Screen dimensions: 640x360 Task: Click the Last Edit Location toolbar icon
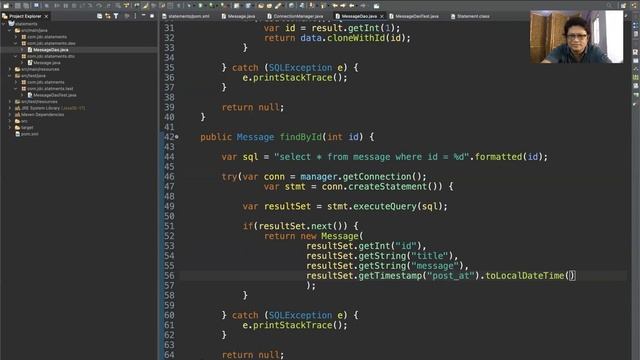(335, 6)
